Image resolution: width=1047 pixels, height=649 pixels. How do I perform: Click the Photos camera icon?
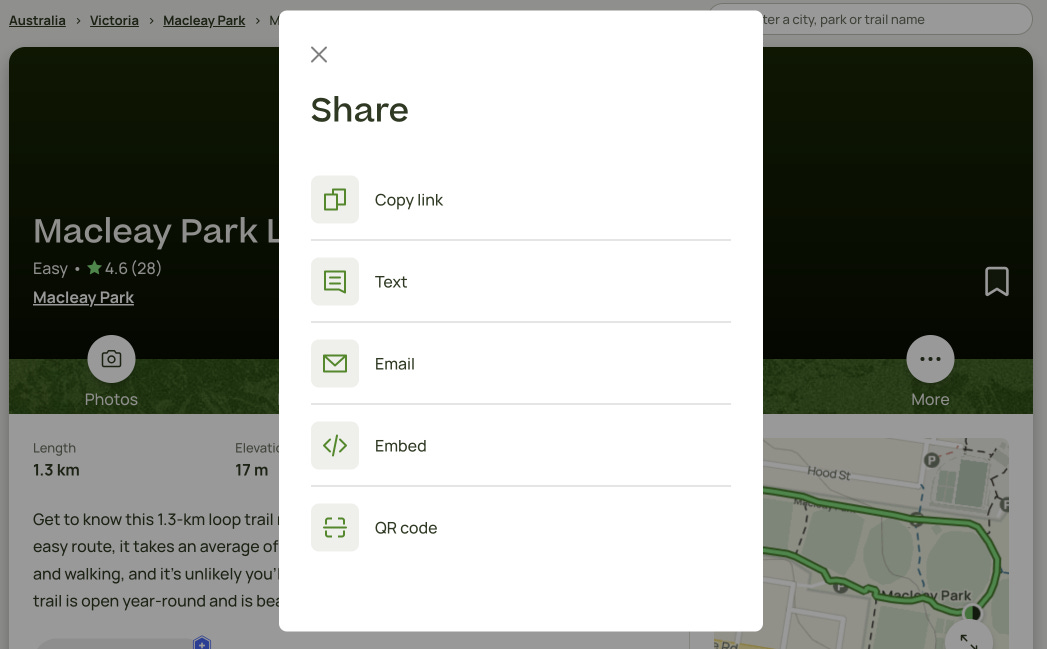[111, 358]
